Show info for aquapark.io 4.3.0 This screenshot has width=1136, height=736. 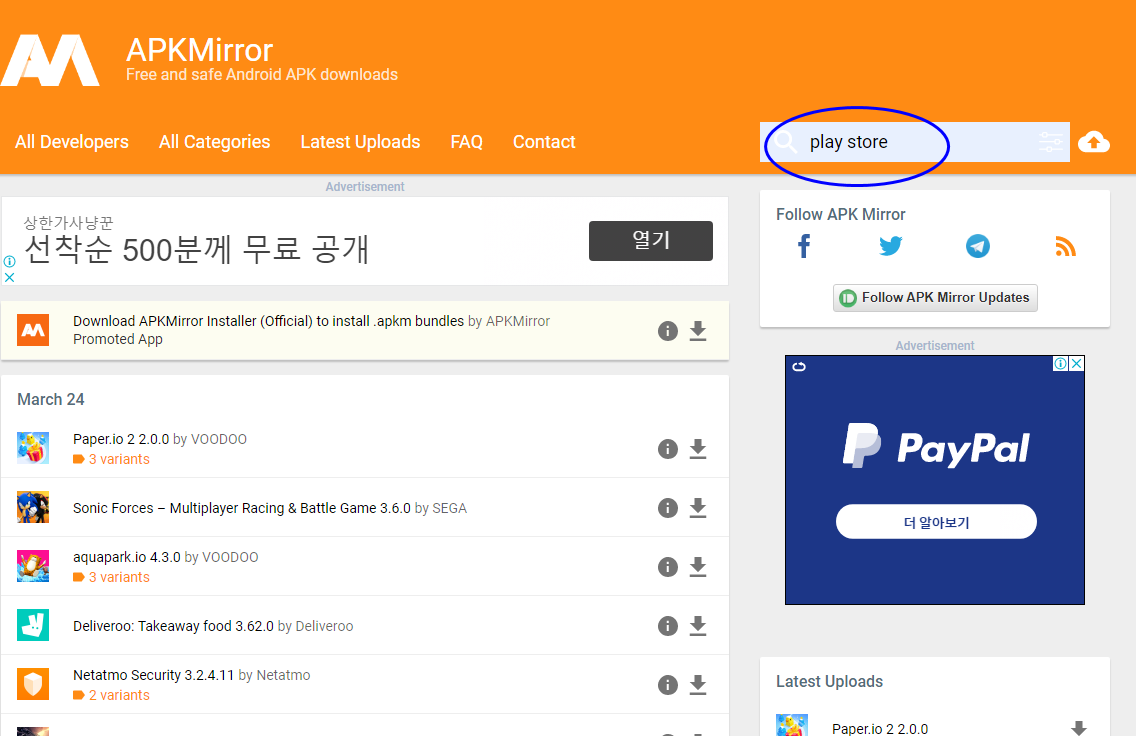pos(668,566)
